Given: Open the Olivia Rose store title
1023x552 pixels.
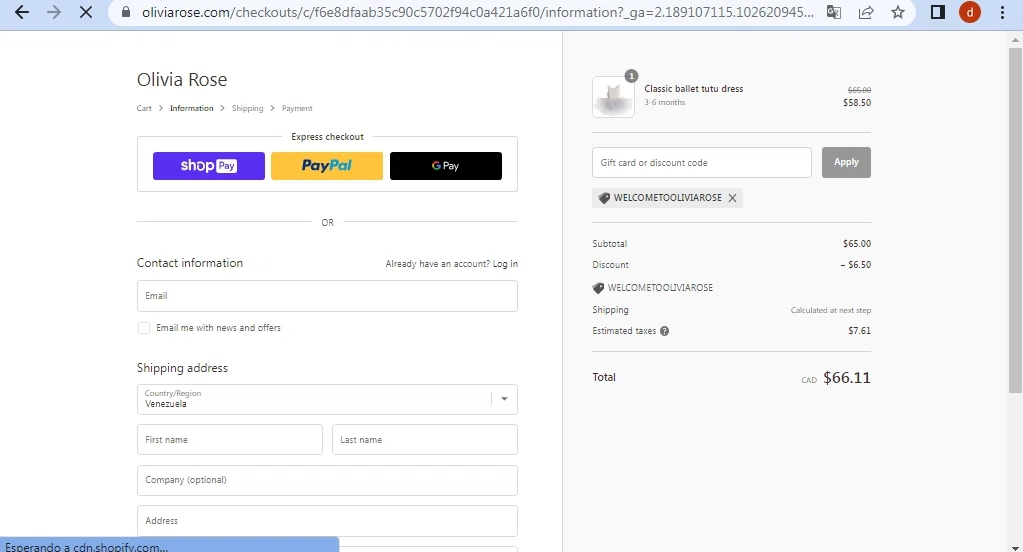Looking at the screenshot, I should pos(182,80).
